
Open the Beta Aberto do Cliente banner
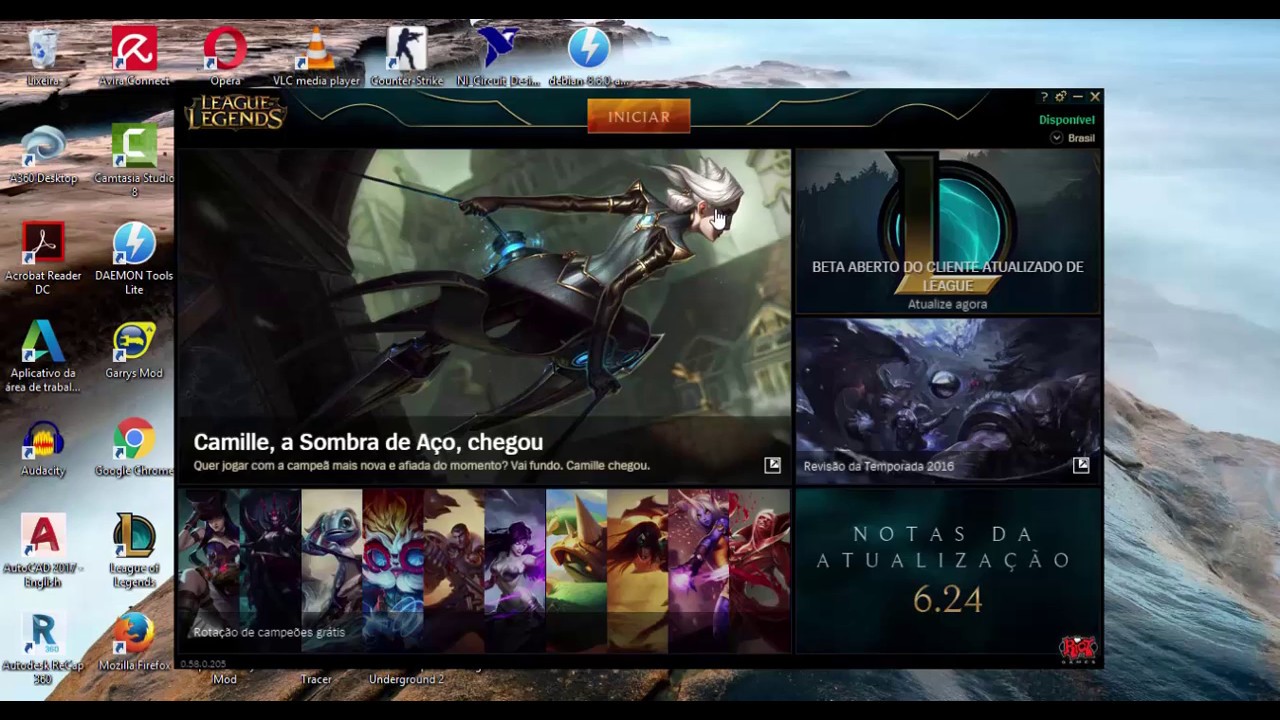pyautogui.click(x=948, y=231)
